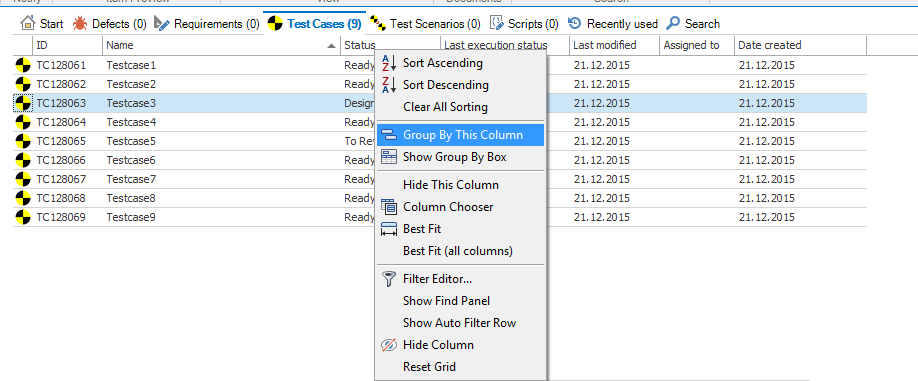Image resolution: width=918 pixels, height=381 pixels.
Task: Click the Column Chooser icon
Action: (389, 207)
